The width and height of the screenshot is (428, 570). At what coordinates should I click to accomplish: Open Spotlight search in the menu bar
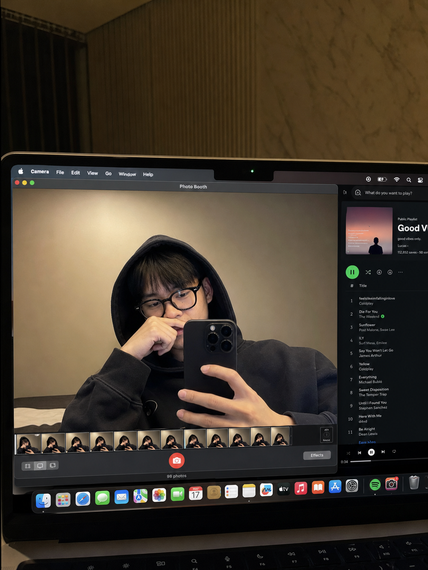tap(409, 180)
